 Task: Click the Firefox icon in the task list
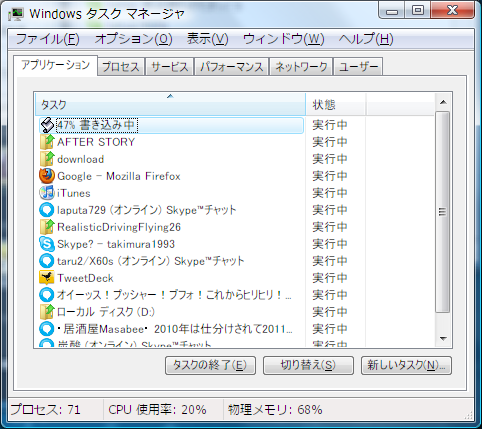(47, 176)
